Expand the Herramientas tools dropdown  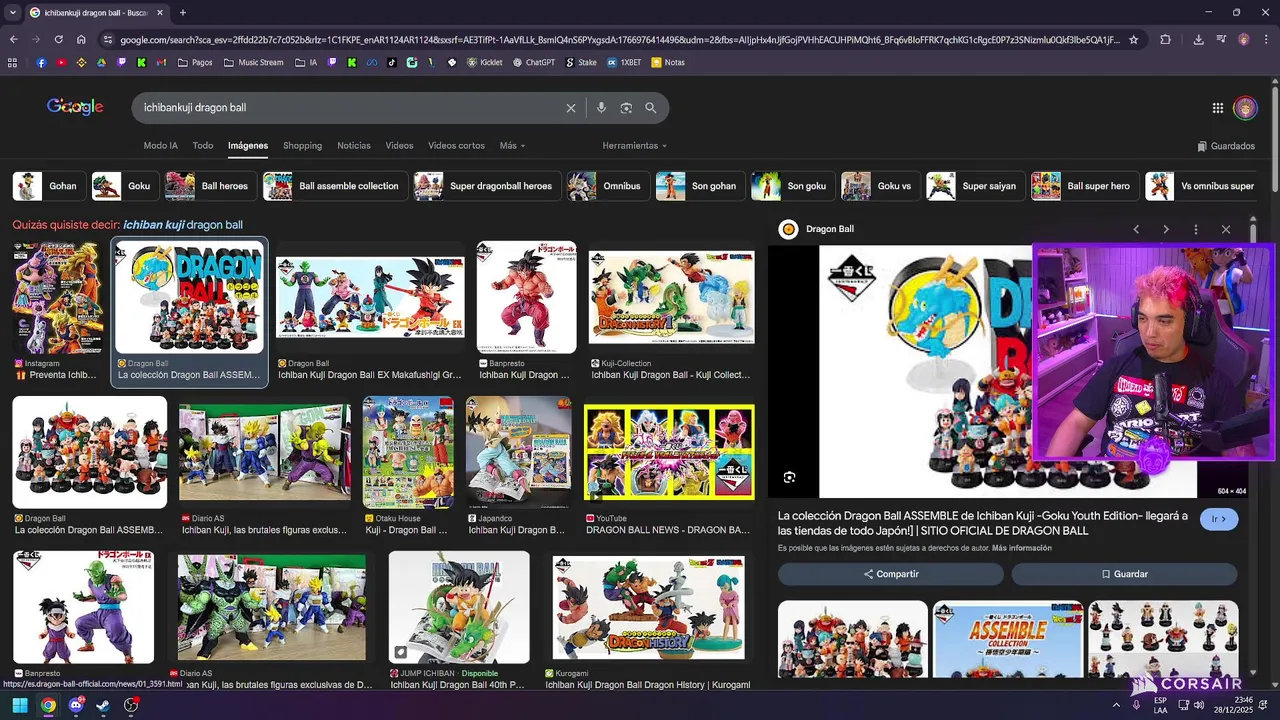click(634, 146)
